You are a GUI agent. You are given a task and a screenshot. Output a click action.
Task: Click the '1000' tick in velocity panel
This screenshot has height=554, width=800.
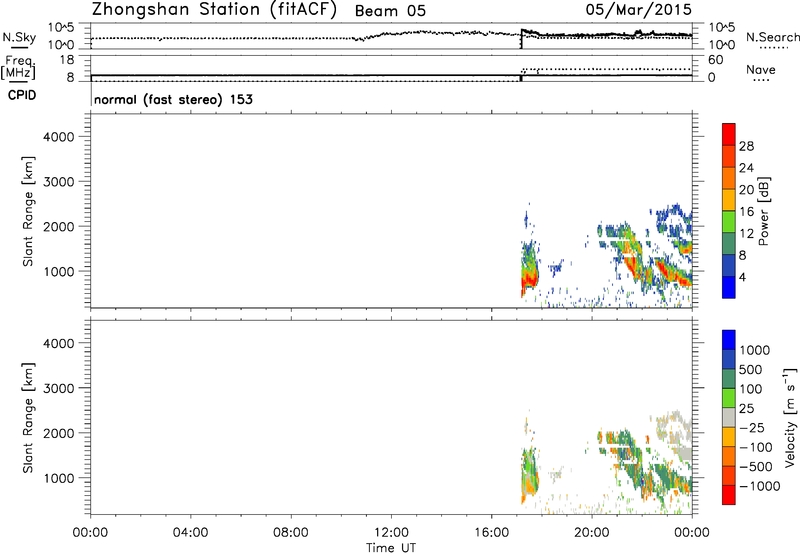coord(58,478)
